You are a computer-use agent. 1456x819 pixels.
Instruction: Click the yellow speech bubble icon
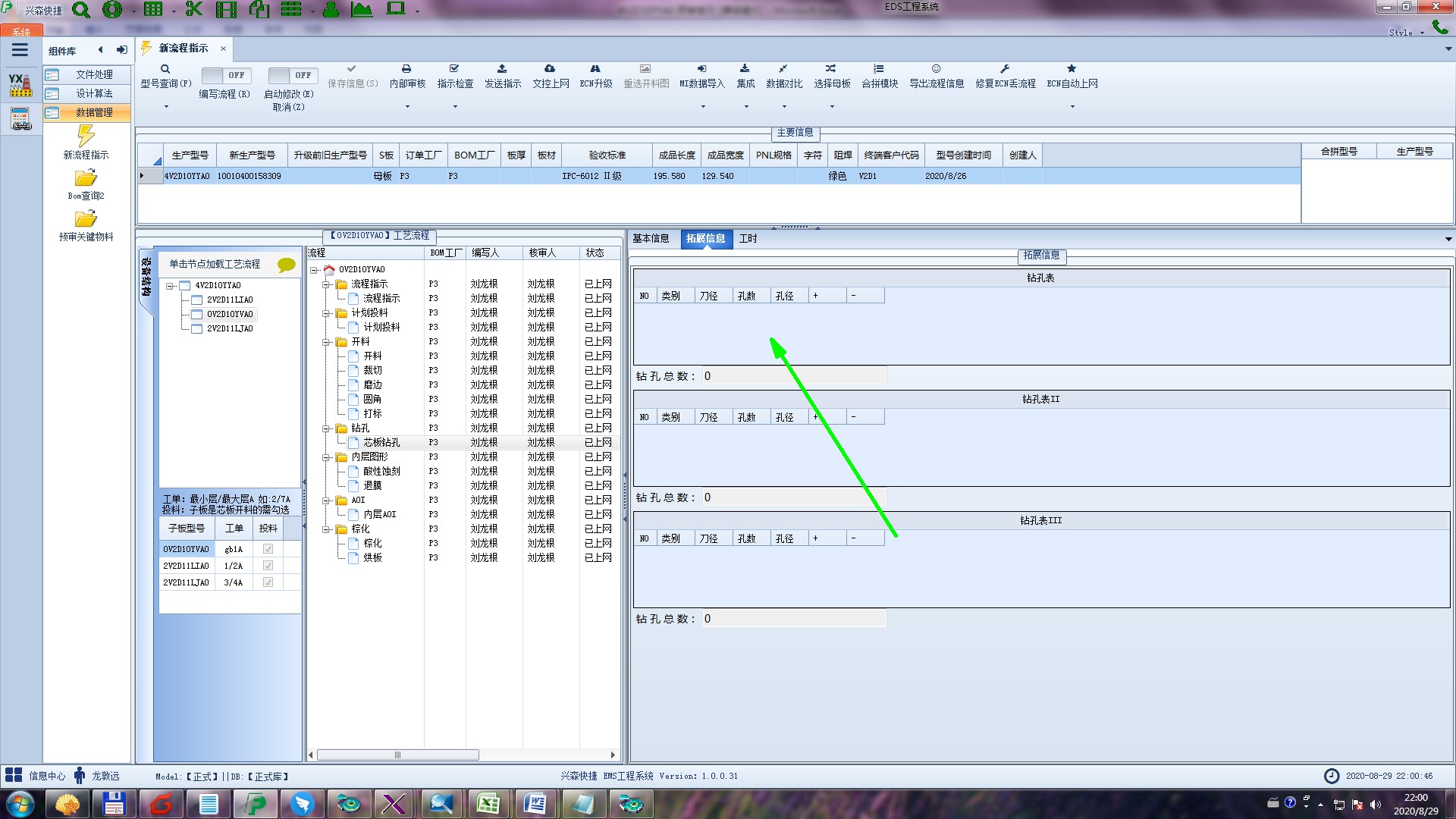286,265
